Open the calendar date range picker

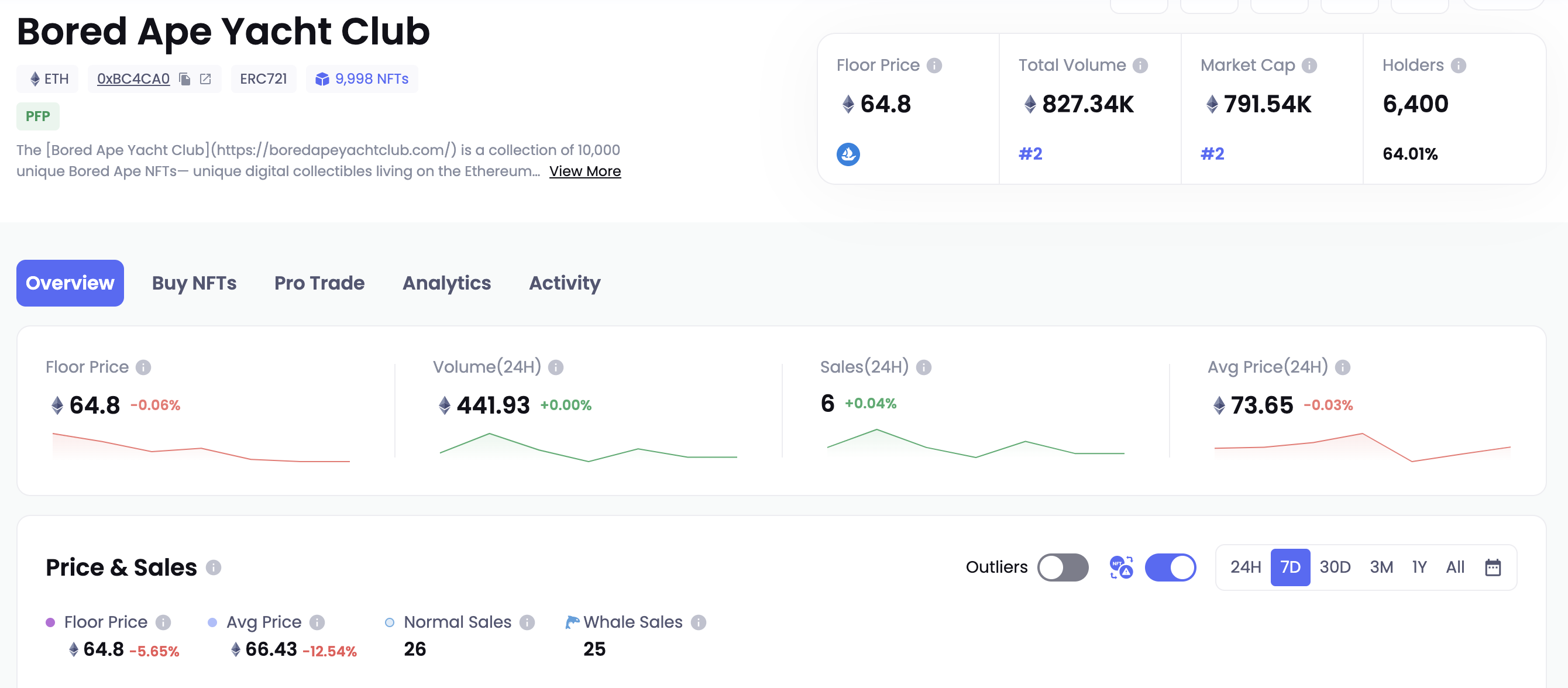pos(1493,567)
